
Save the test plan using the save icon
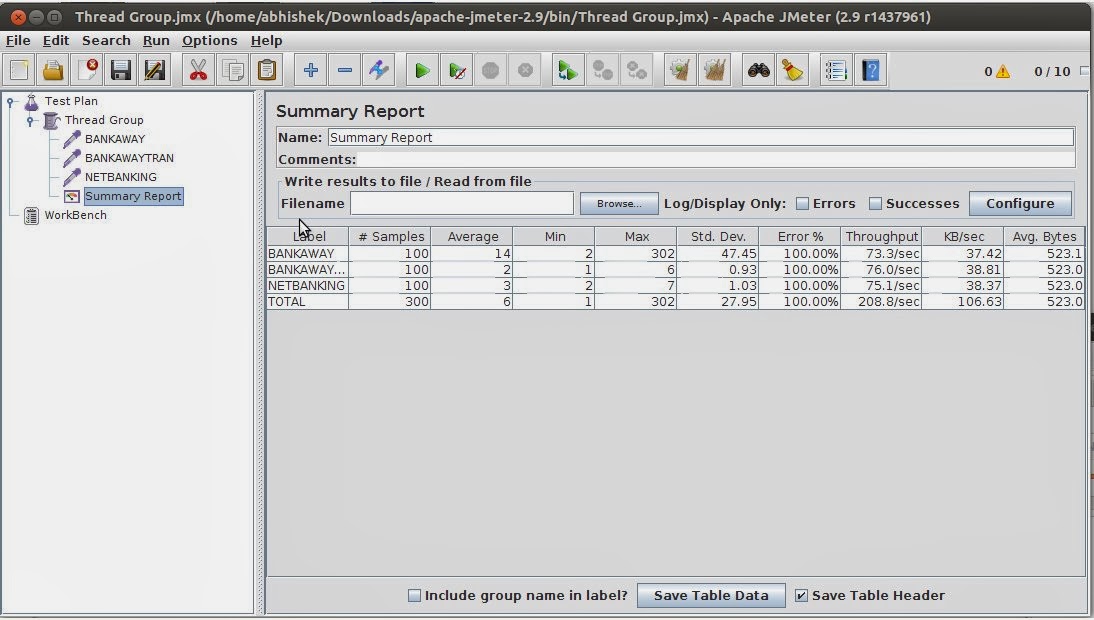[x=120, y=70]
